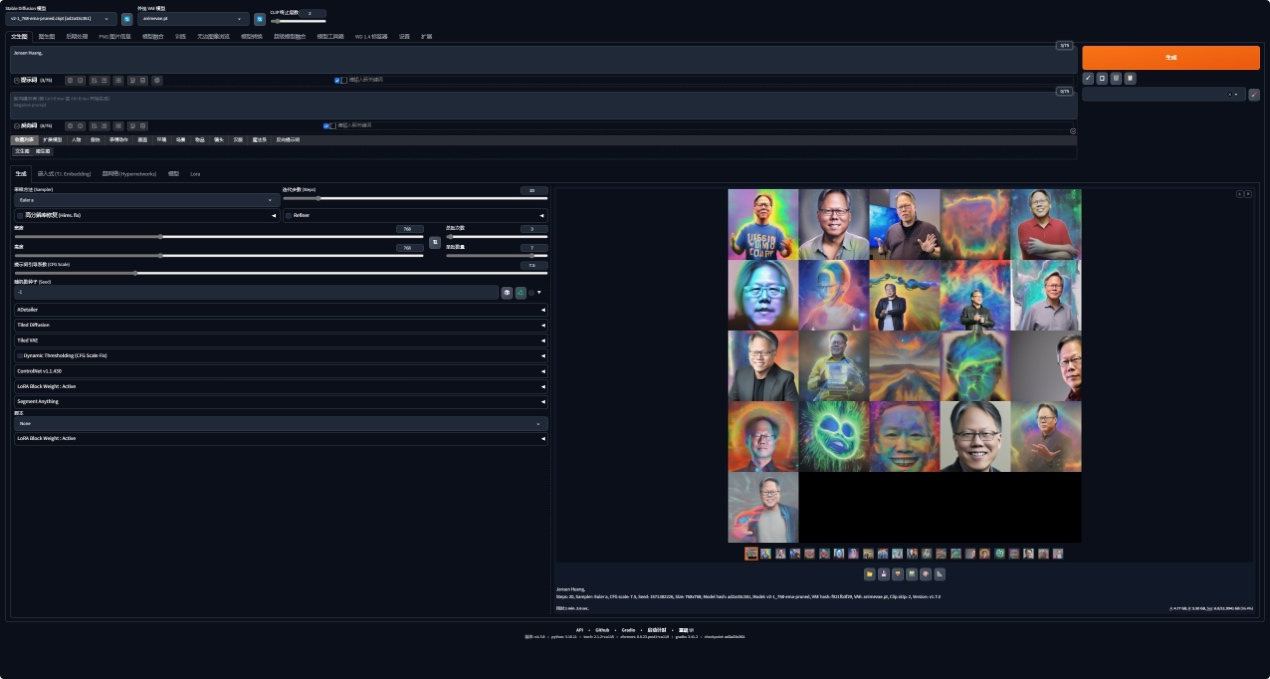This screenshot has width=1270, height=679.
Task: Adjust the CFG Scale slider
Action: click(135, 273)
